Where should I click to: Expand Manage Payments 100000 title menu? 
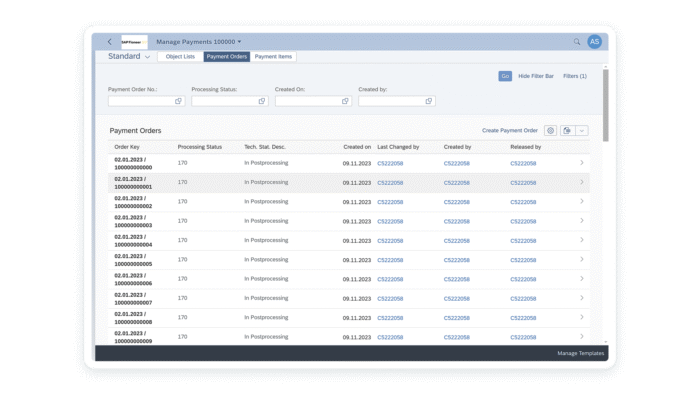point(239,41)
